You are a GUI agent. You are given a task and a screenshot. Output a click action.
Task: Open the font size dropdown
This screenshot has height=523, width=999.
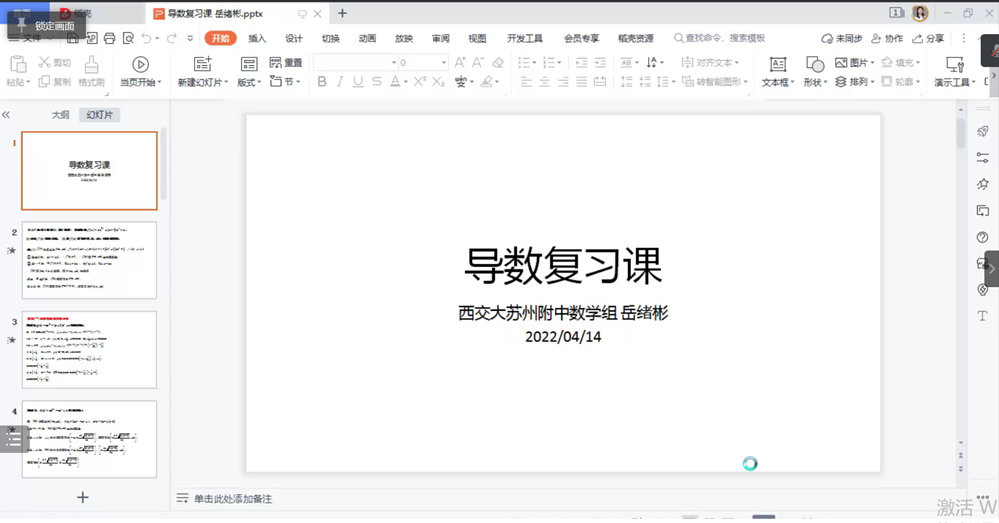[x=443, y=62]
